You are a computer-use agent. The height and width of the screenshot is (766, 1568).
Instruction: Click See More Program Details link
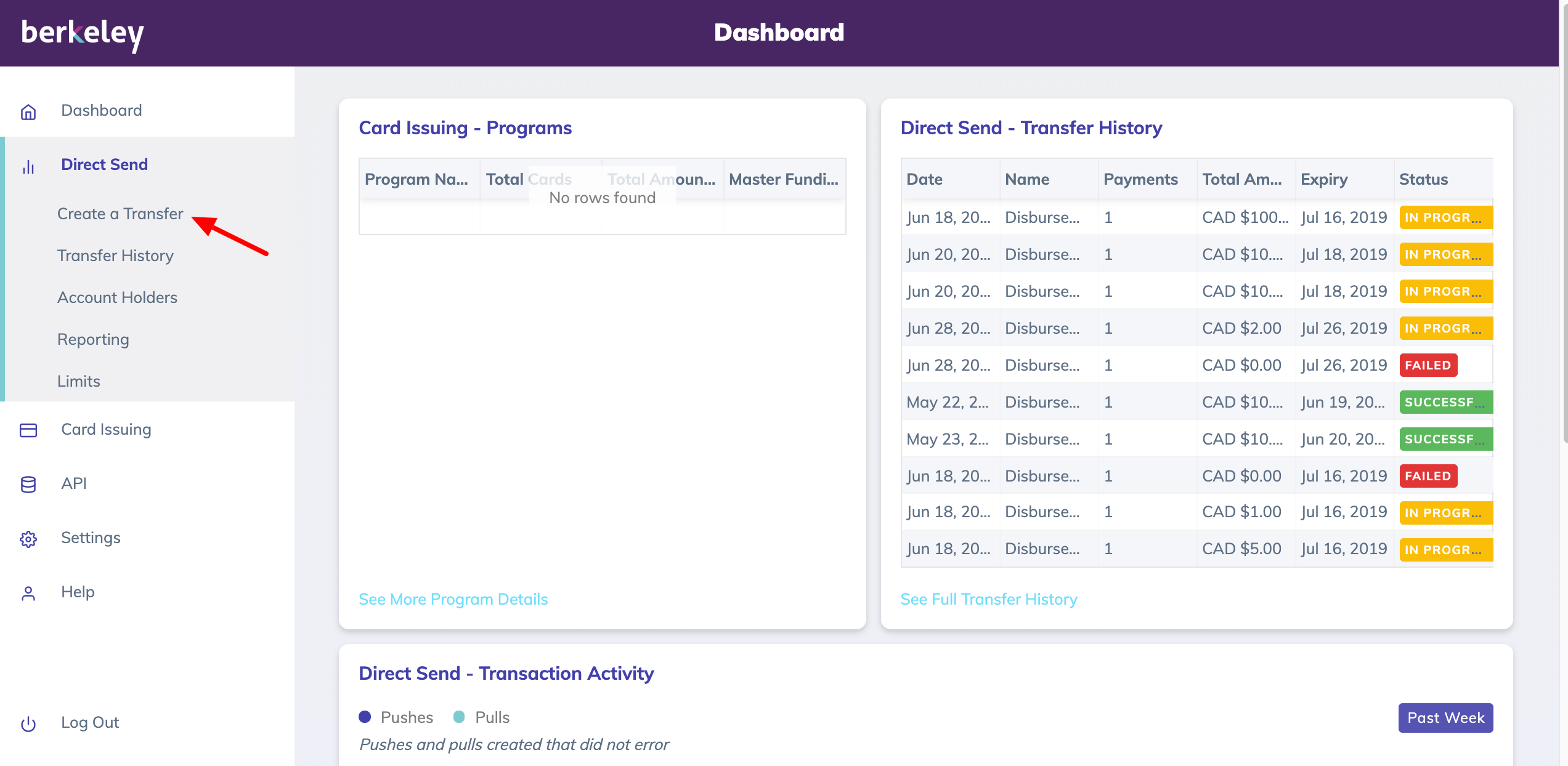point(453,599)
